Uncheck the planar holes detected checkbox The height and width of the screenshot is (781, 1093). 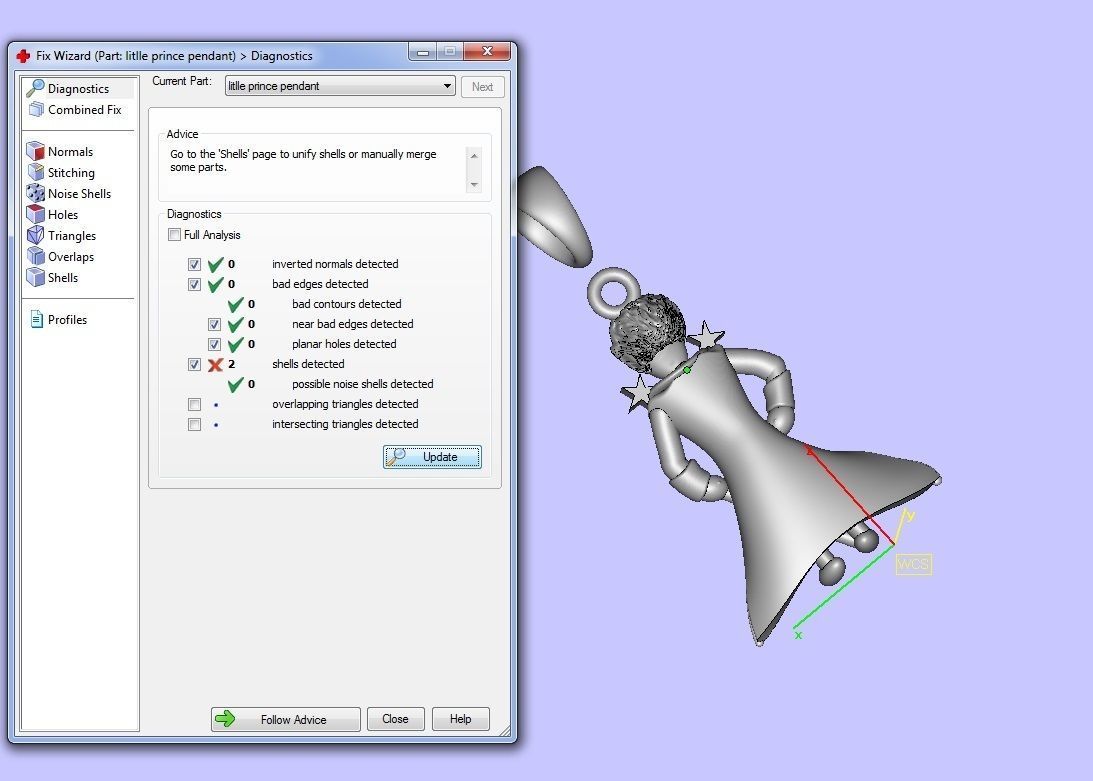[x=215, y=344]
